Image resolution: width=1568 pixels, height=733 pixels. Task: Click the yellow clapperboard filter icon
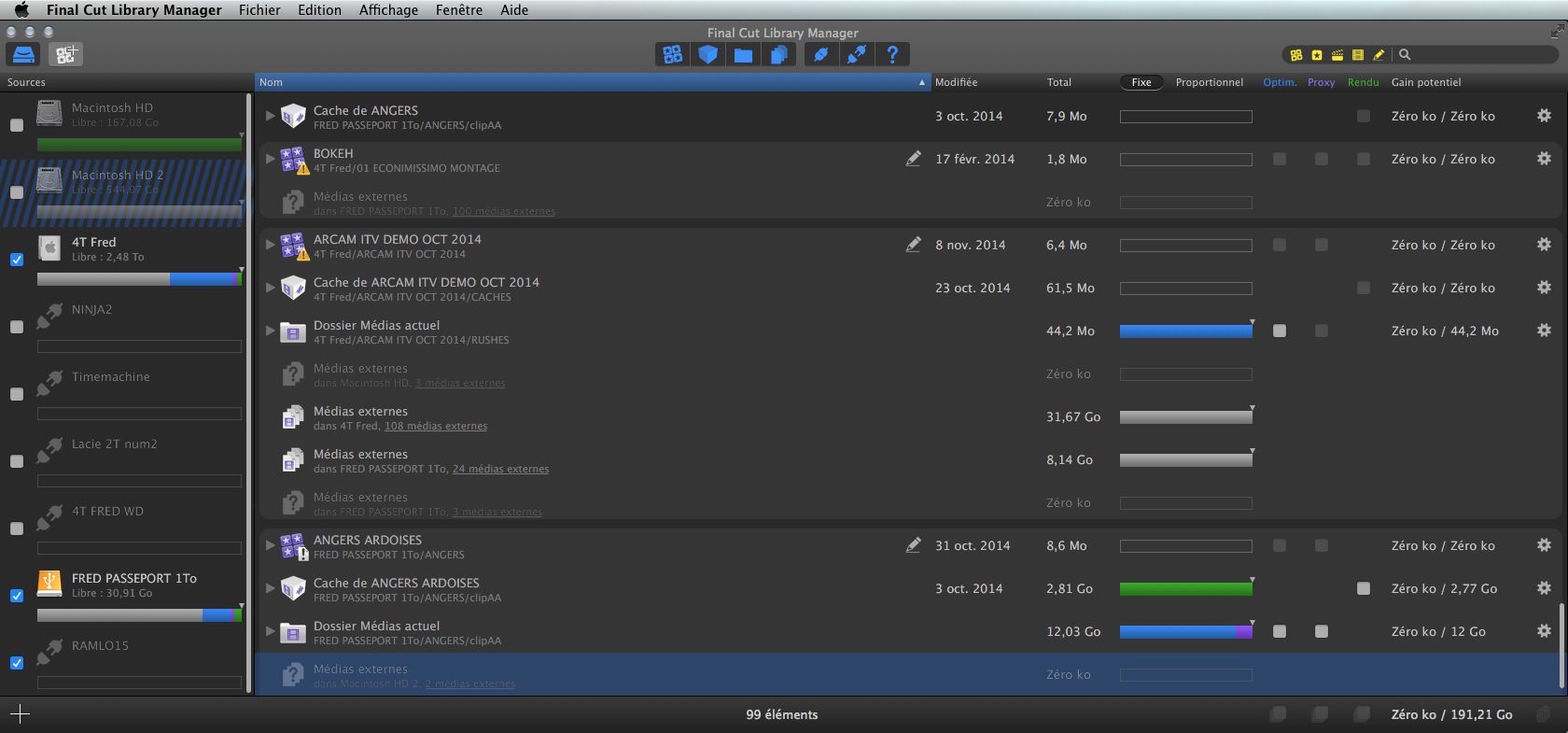(1337, 55)
